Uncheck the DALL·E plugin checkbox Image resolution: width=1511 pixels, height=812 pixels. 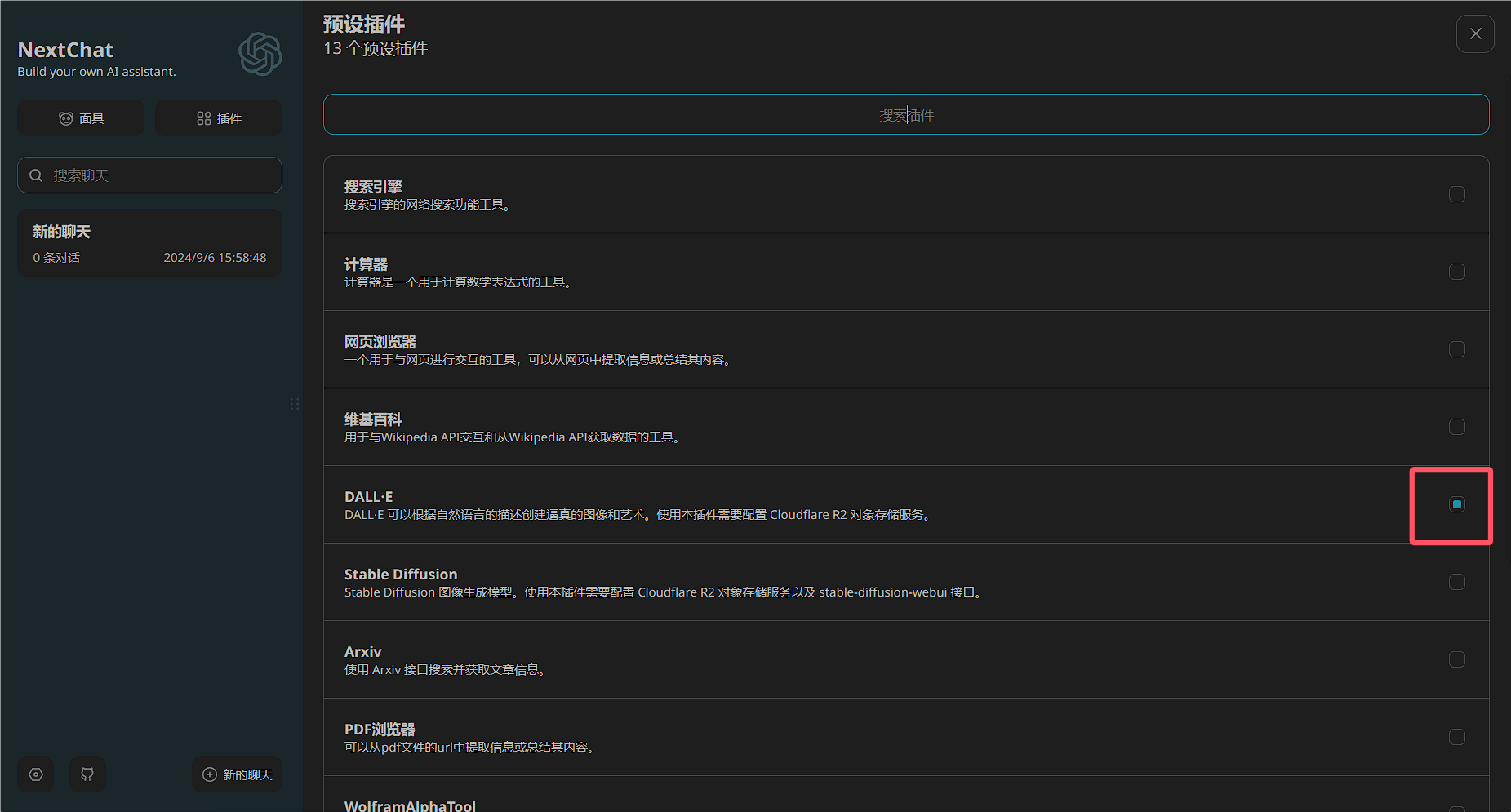click(x=1457, y=504)
